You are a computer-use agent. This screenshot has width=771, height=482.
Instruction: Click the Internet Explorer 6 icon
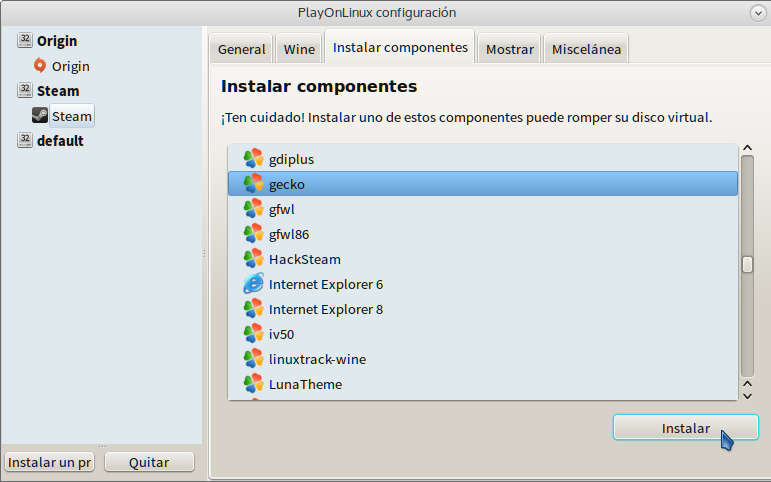[x=253, y=284]
